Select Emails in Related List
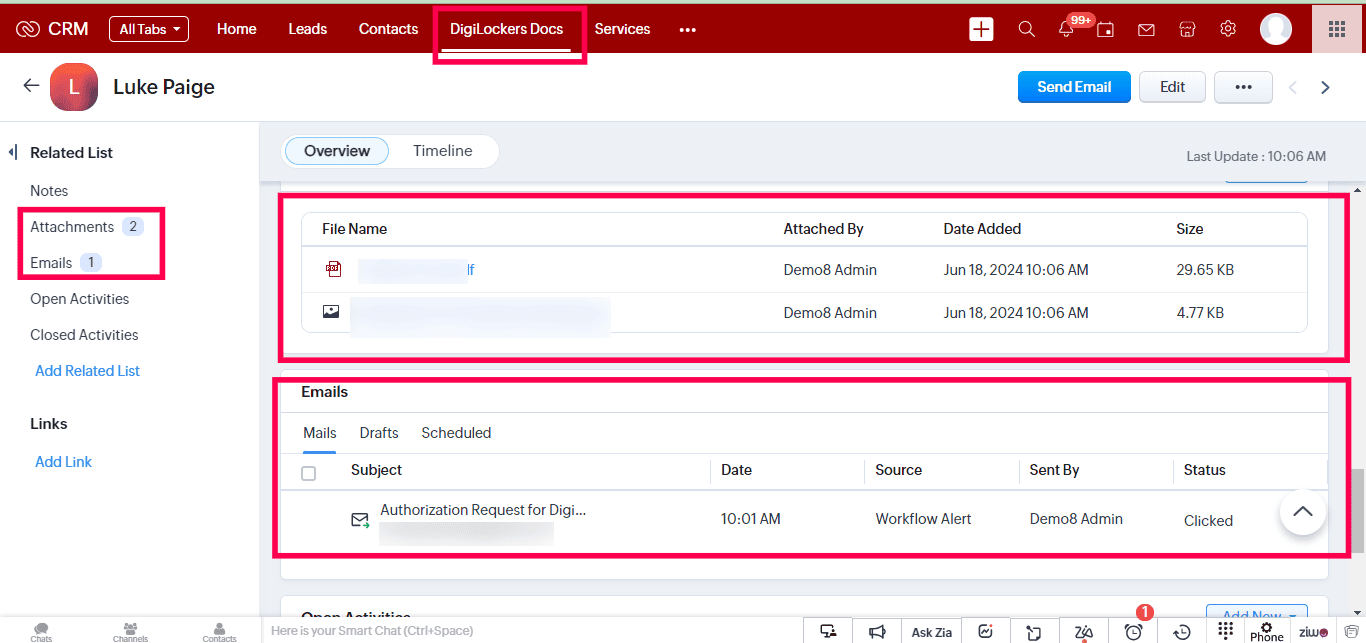Viewport: 1366px width, 643px height. pyautogui.click(x=51, y=263)
